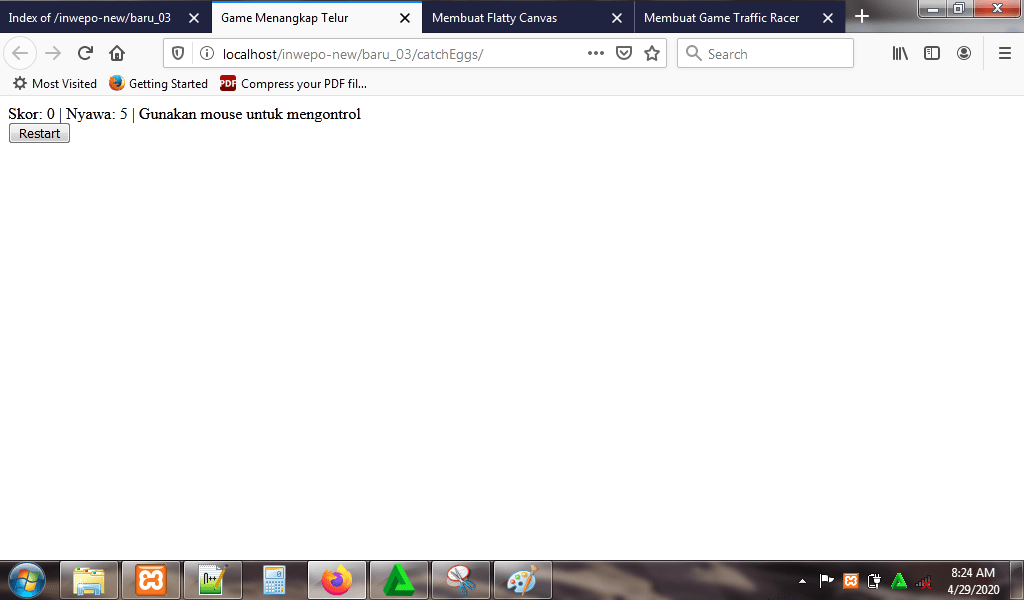Save page to Pocket
This screenshot has width=1024, height=600.
(x=624, y=54)
